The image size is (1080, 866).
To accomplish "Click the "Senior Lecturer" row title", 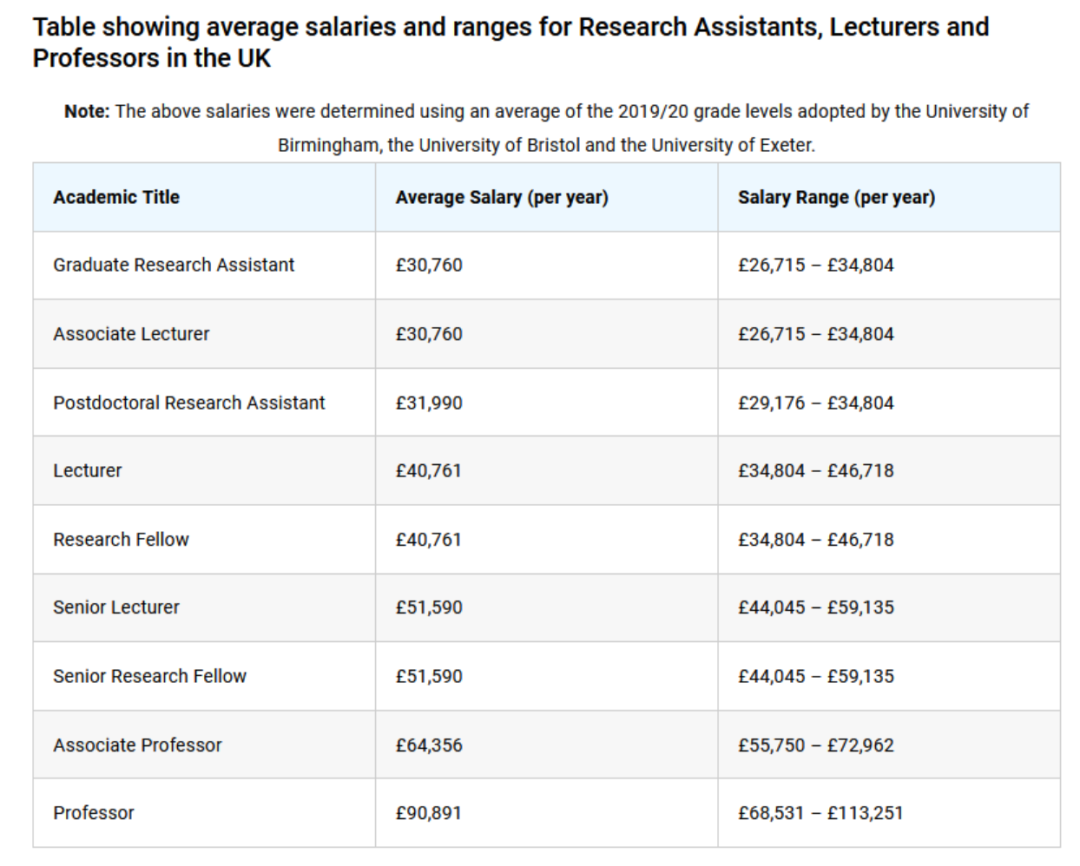I will tap(116, 607).
